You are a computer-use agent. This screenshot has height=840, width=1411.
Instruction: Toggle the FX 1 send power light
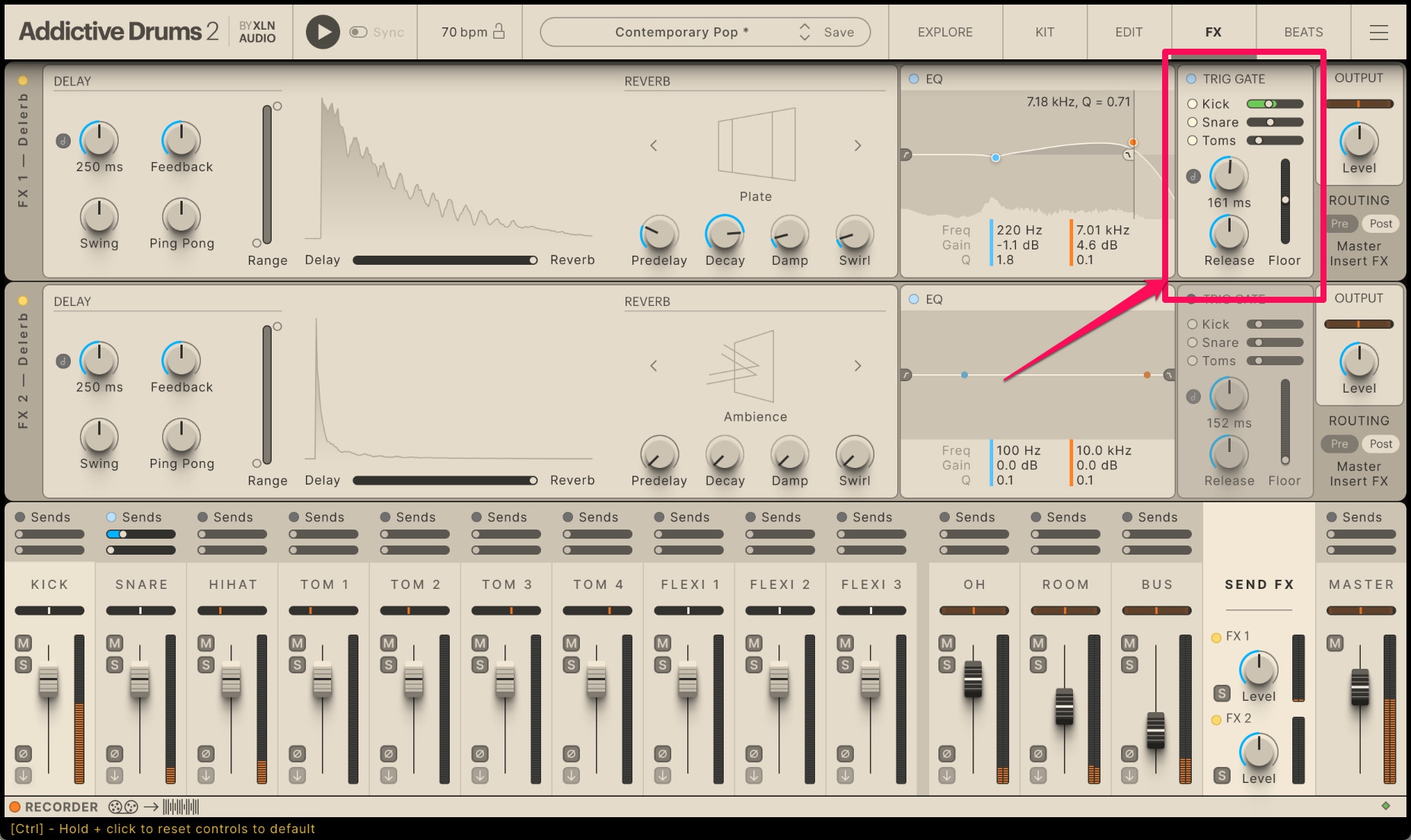point(1216,638)
